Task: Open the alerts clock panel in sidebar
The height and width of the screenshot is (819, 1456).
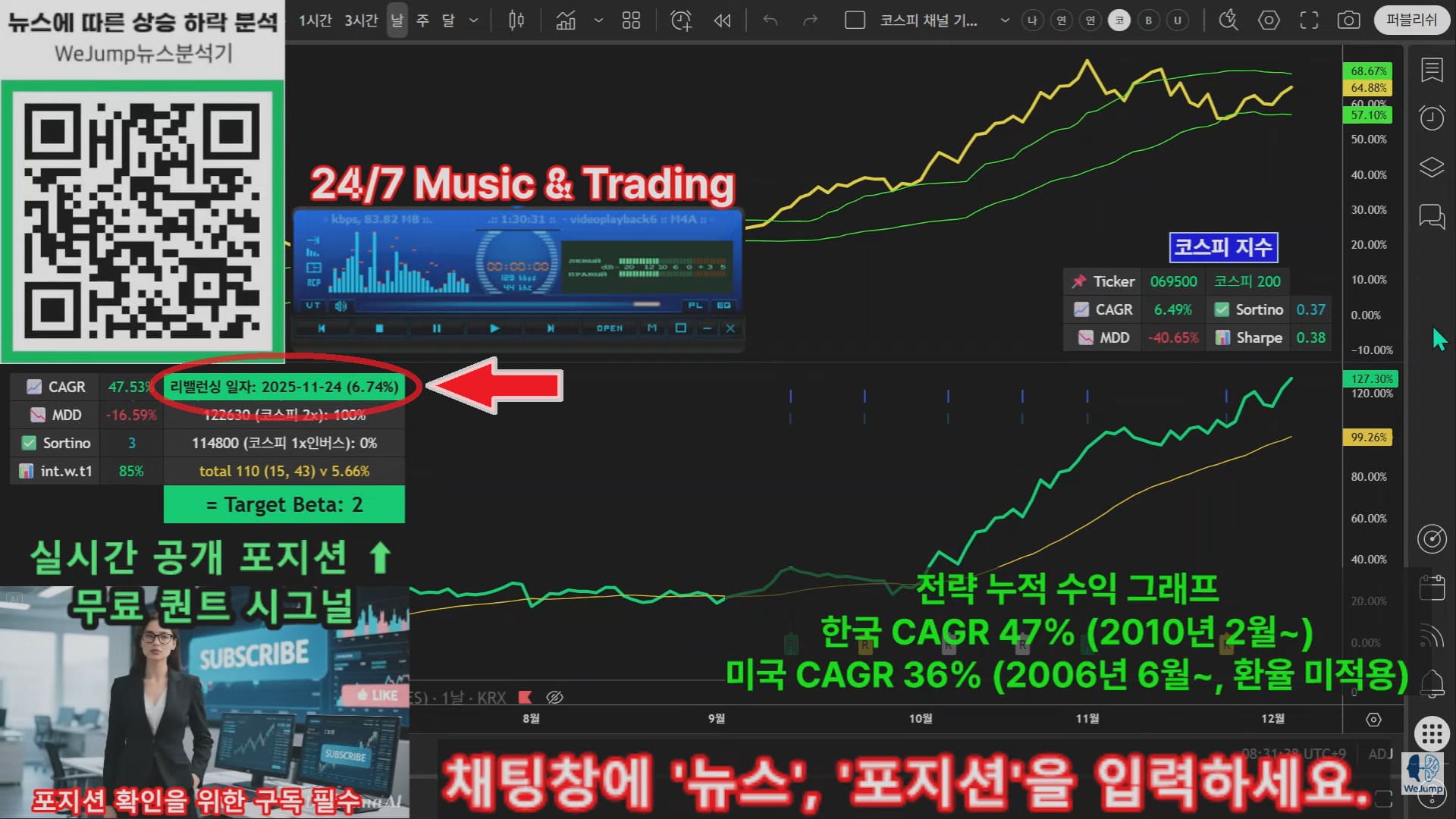Action: (1432, 118)
